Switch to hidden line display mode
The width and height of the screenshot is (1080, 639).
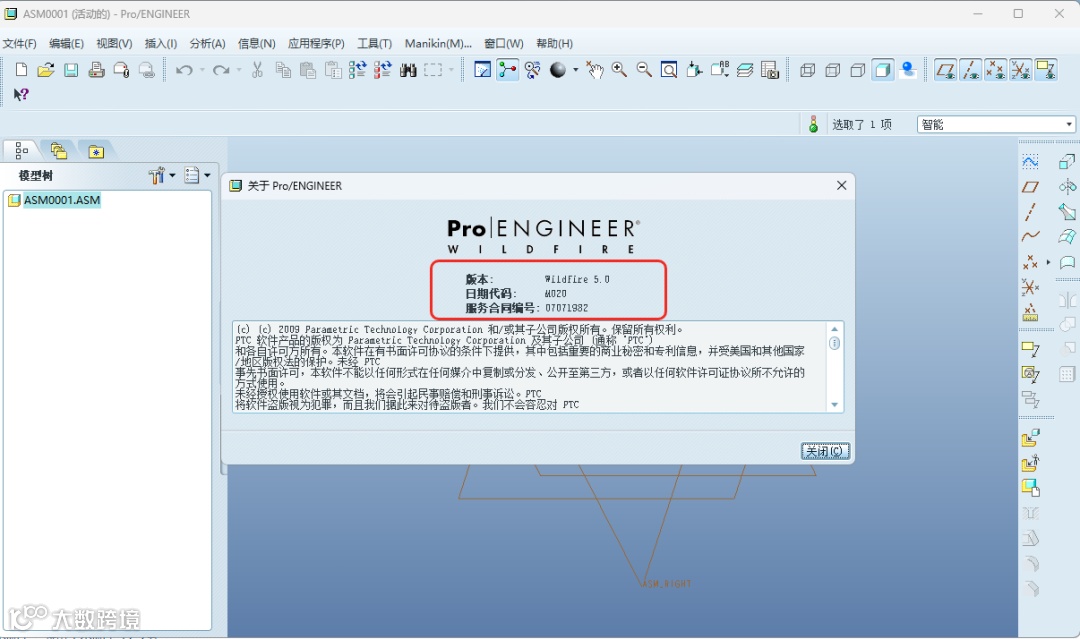click(832, 70)
